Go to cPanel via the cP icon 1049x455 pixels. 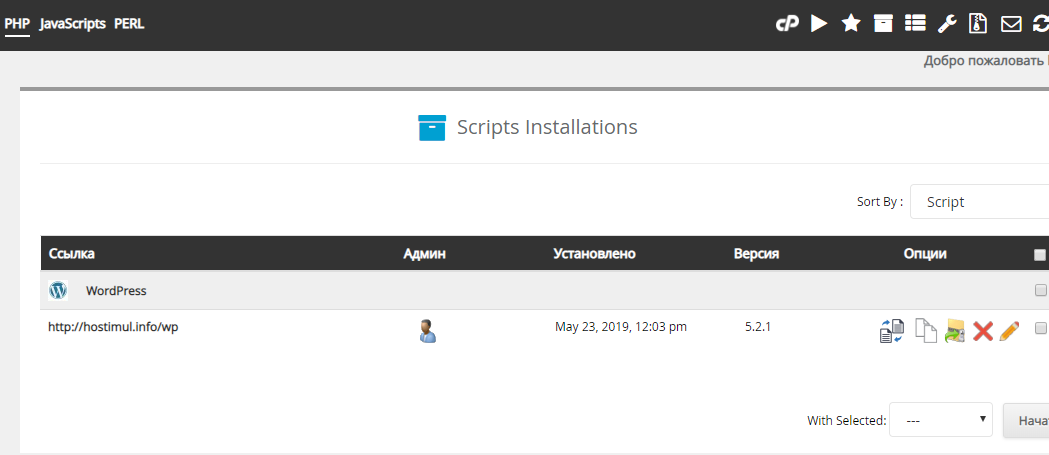(x=787, y=24)
